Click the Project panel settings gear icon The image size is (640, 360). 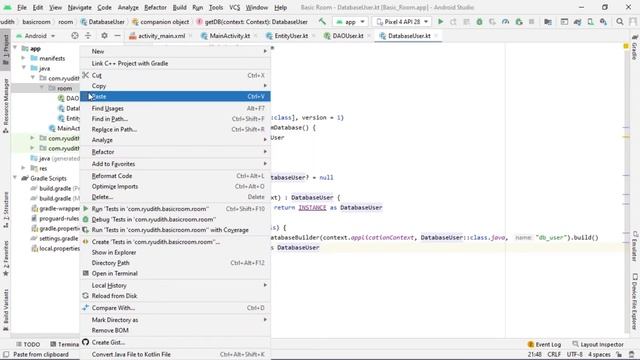[x=104, y=36]
